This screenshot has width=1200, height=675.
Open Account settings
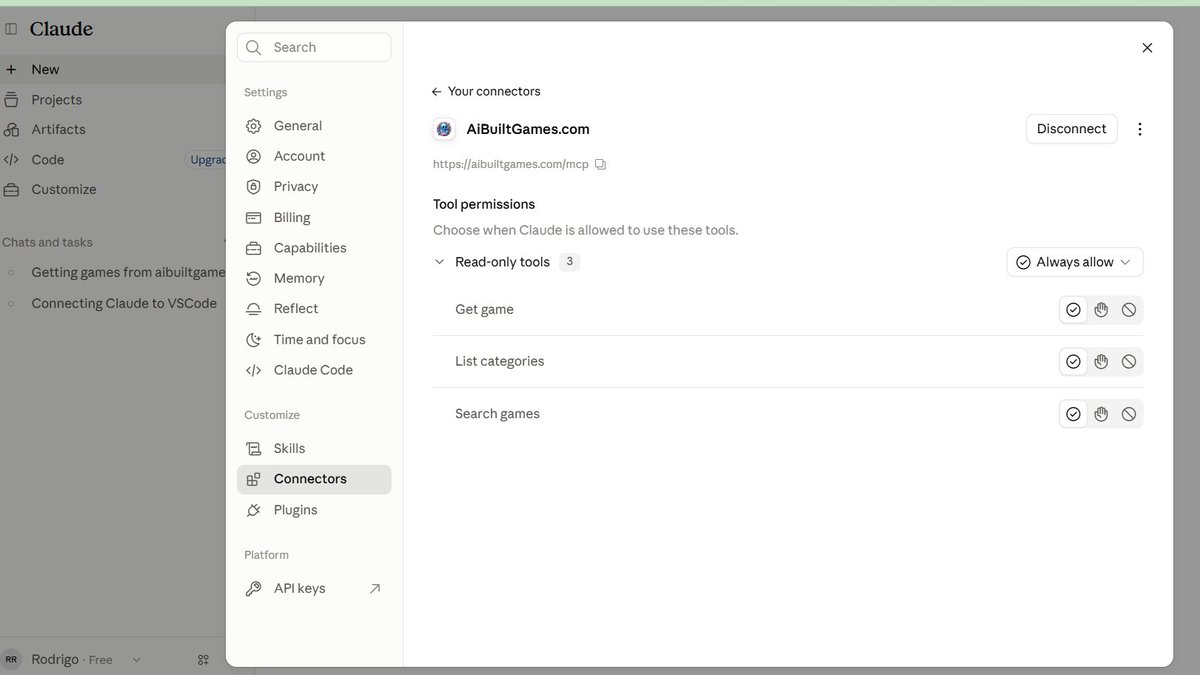coord(314,156)
